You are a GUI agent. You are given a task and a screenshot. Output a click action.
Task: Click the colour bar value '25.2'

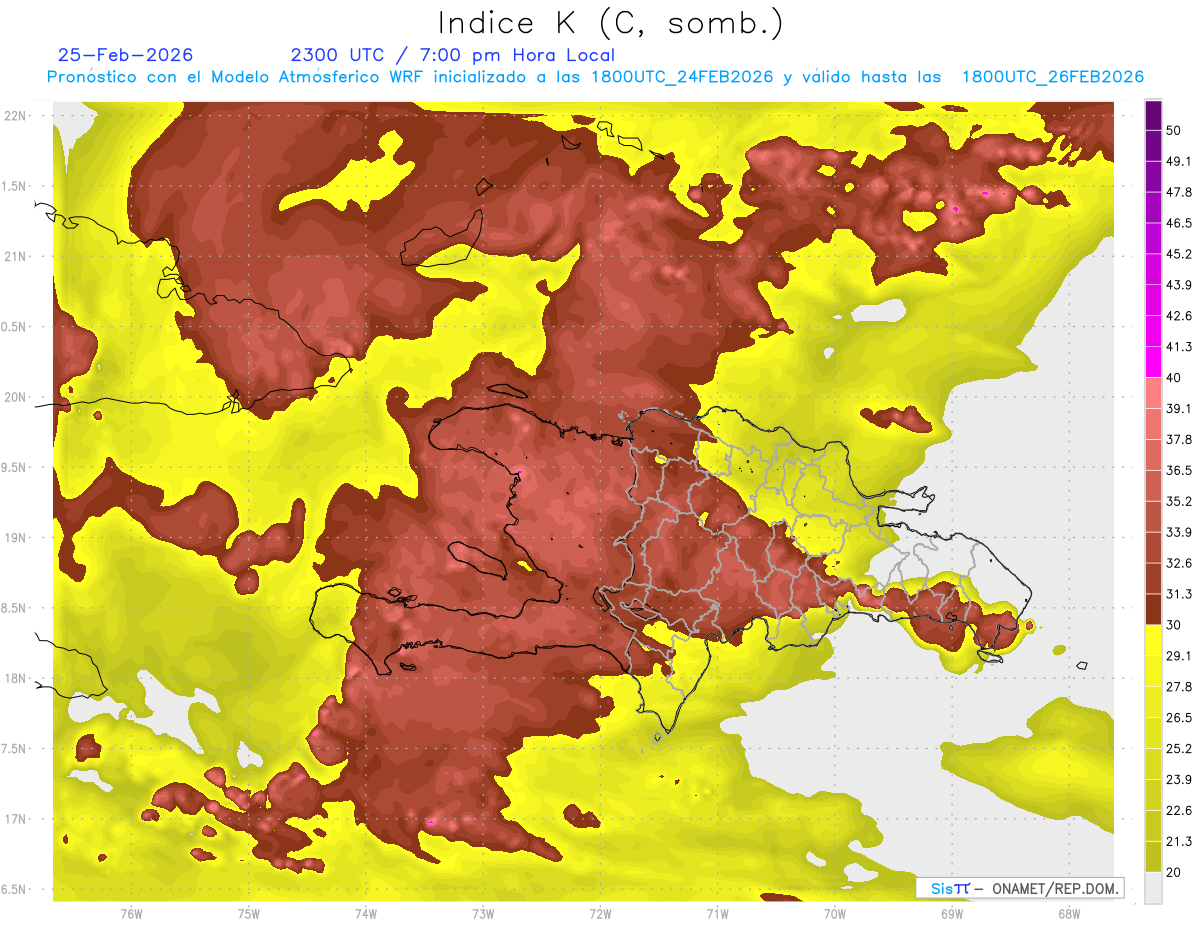coord(1178,749)
